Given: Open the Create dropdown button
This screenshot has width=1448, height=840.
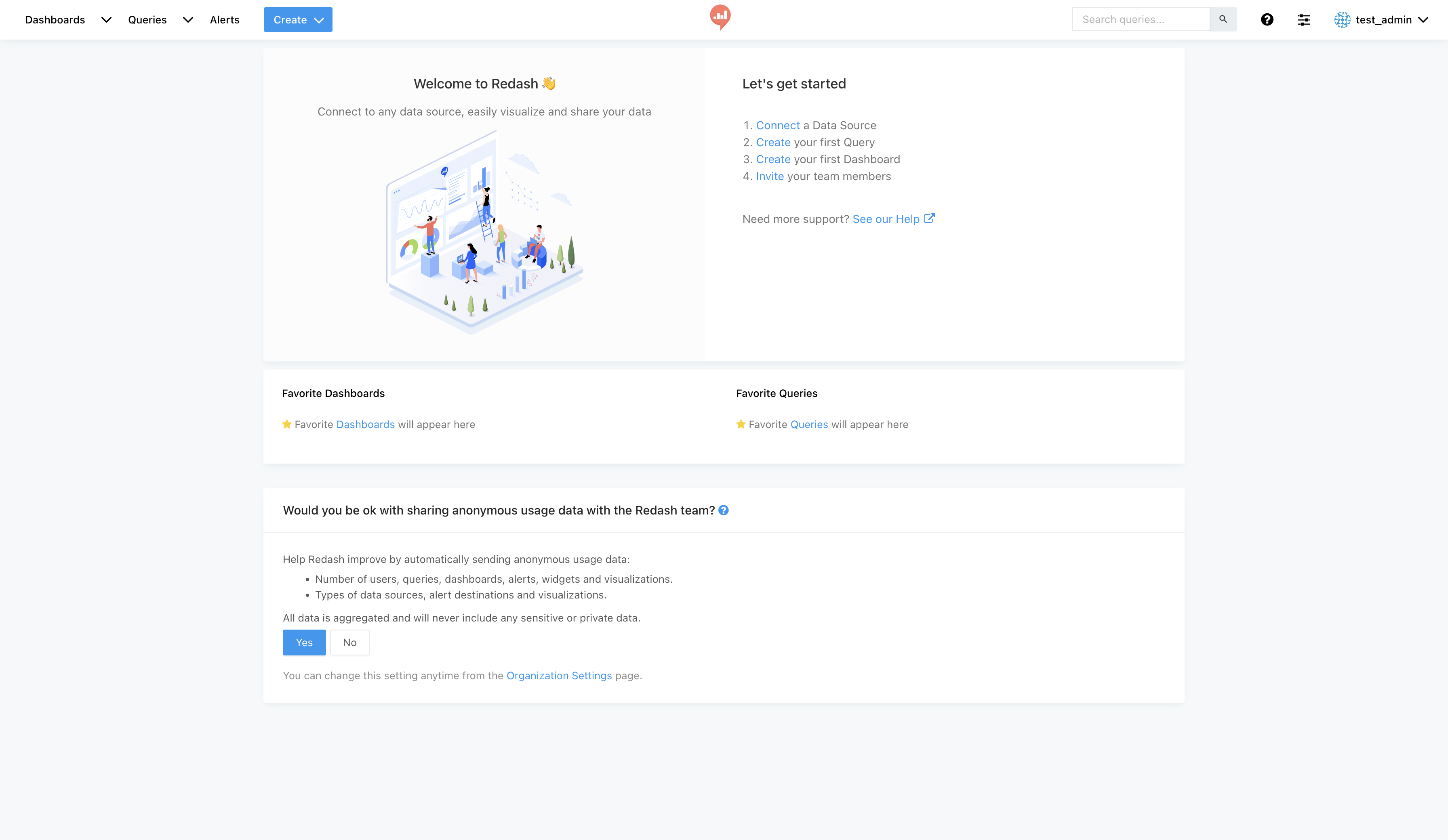Looking at the screenshot, I should (298, 19).
